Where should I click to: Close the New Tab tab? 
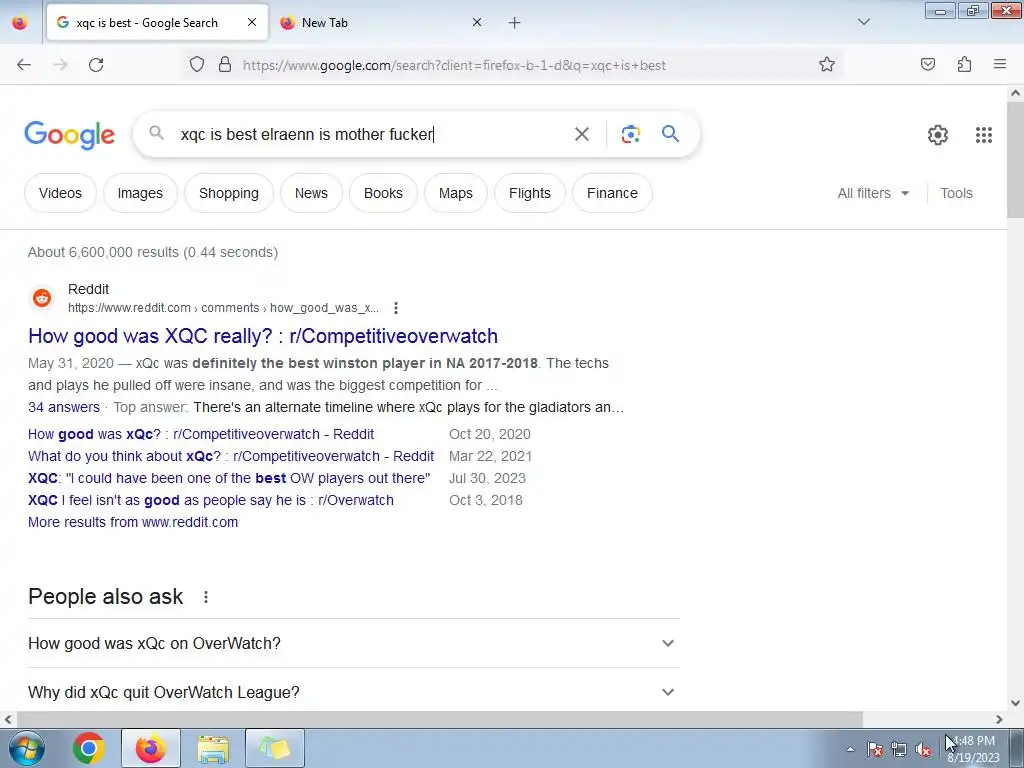[x=477, y=23]
